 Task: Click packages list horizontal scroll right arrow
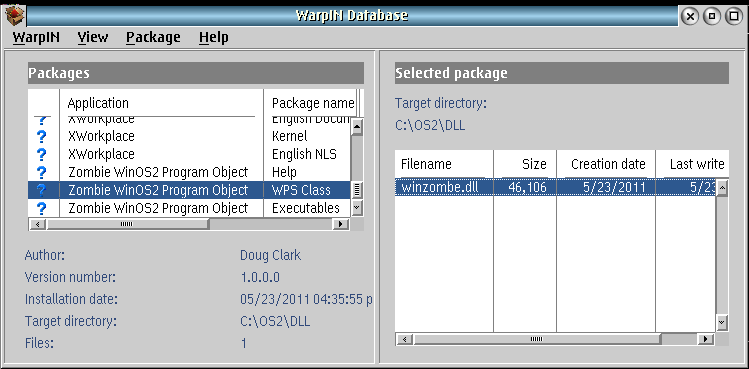(341, 224)
